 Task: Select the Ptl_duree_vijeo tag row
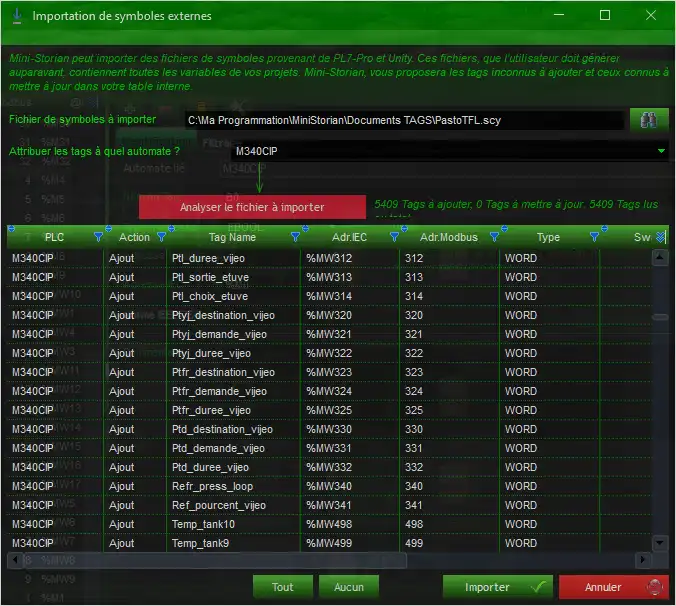pos(329,258)
